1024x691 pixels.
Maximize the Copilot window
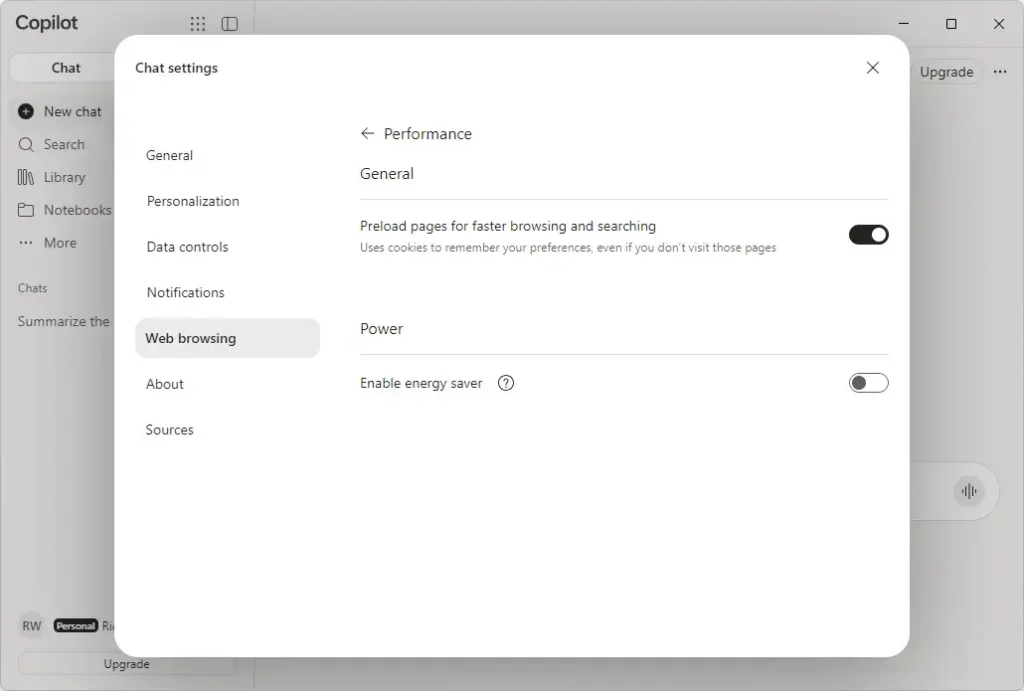[x=951, y=24]
